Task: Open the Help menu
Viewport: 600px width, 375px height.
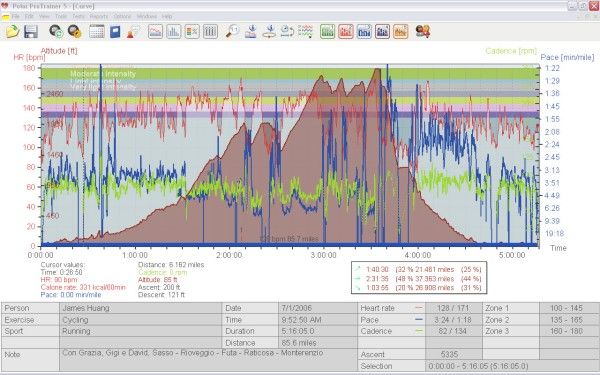Action: tap(167, 16)
